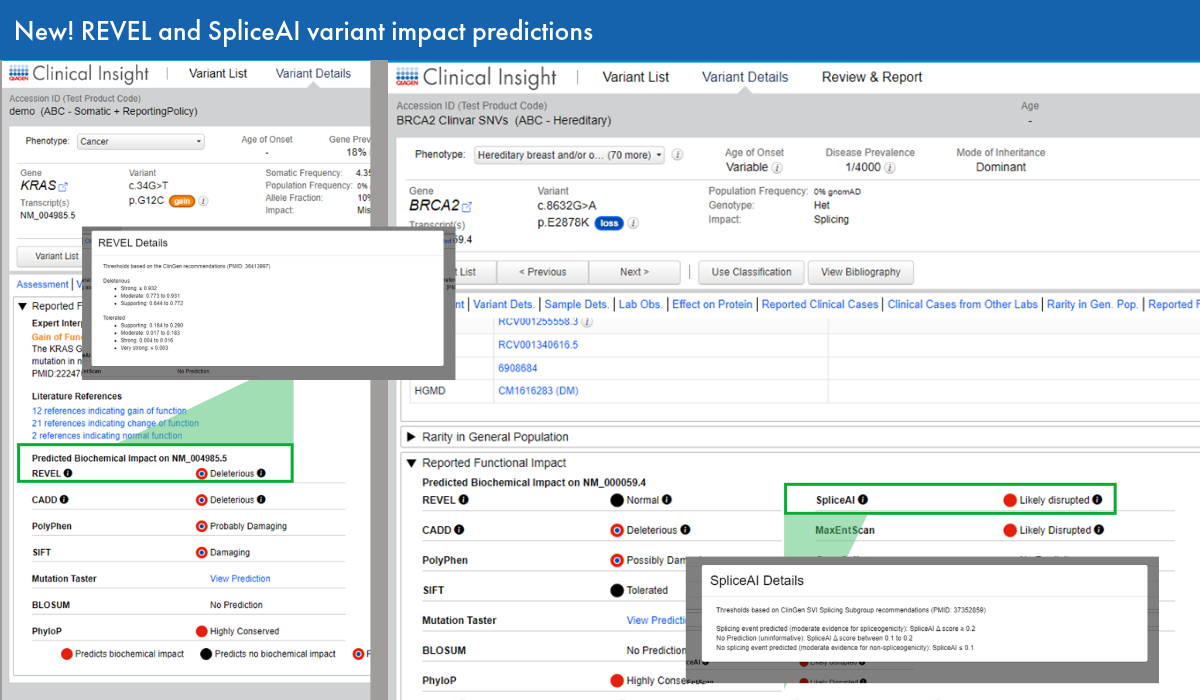
Task: Collapse the Reported section triangle in KRAS window
Action: 23,306
